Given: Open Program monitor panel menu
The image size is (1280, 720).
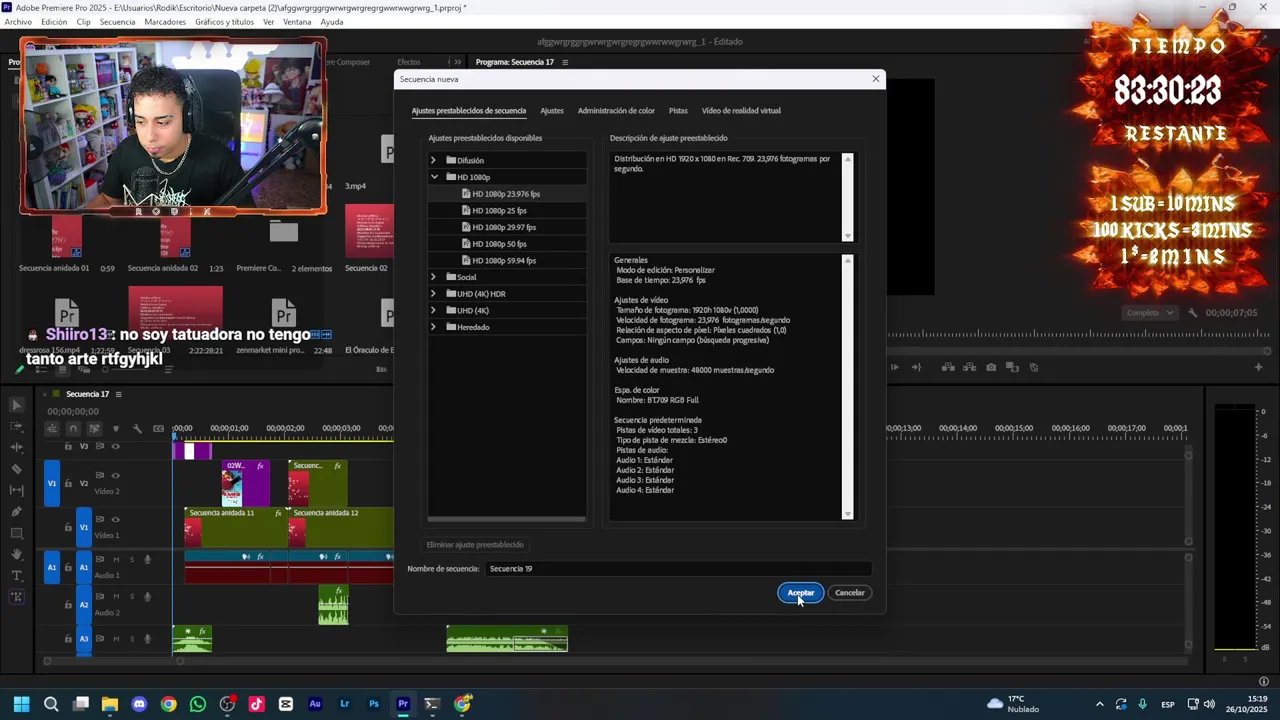Looking at the screenshot, I should coord(565,62).
